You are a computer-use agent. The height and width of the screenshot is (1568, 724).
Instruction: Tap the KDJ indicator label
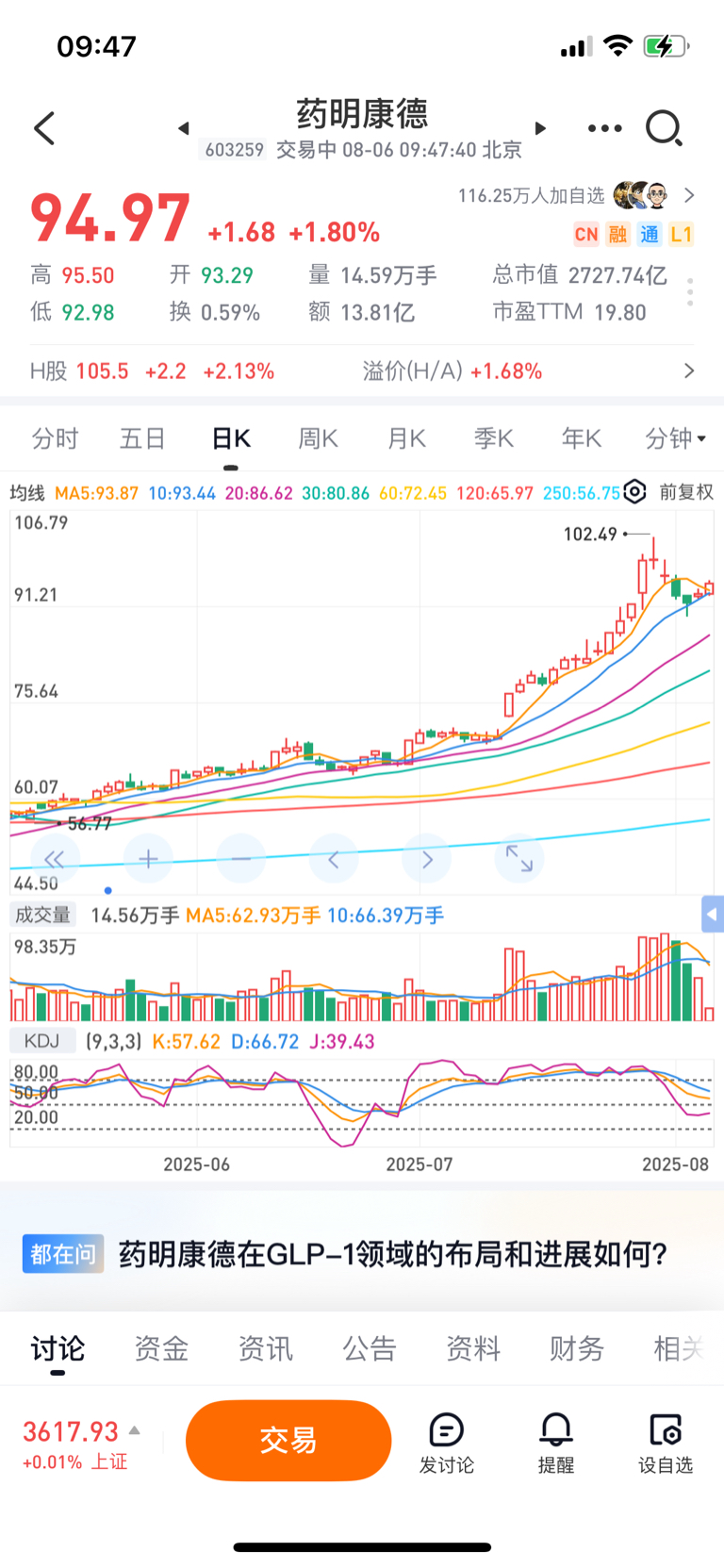point(42,1041)
